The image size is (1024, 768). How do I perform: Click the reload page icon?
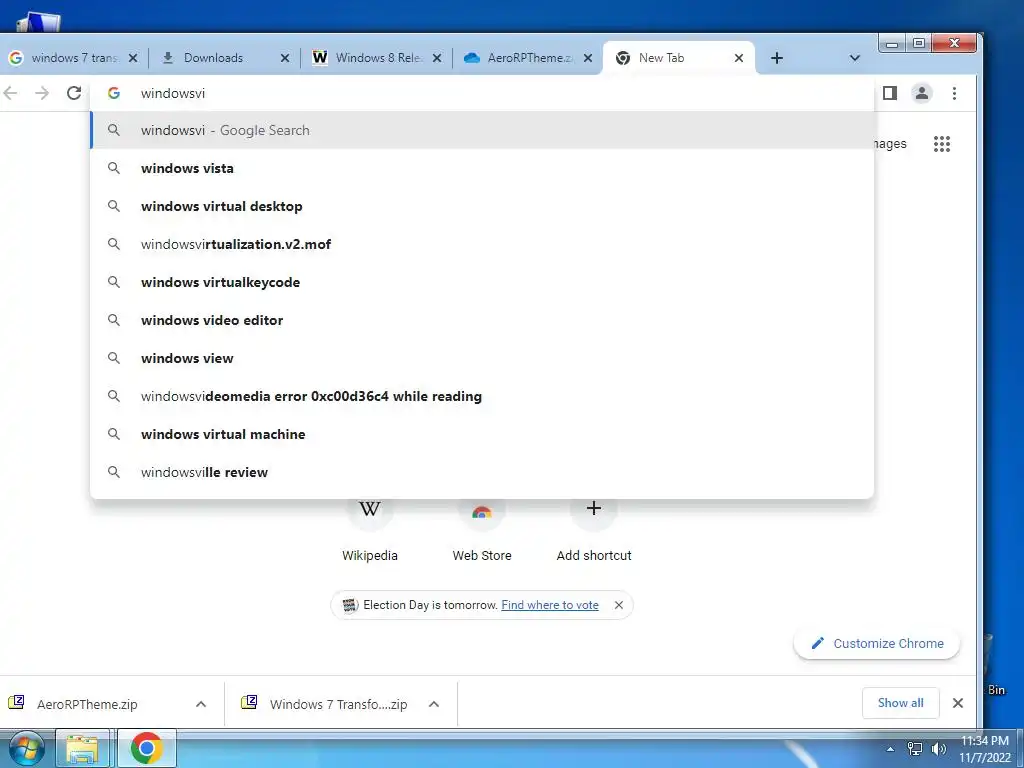click(x=74, y=93)
